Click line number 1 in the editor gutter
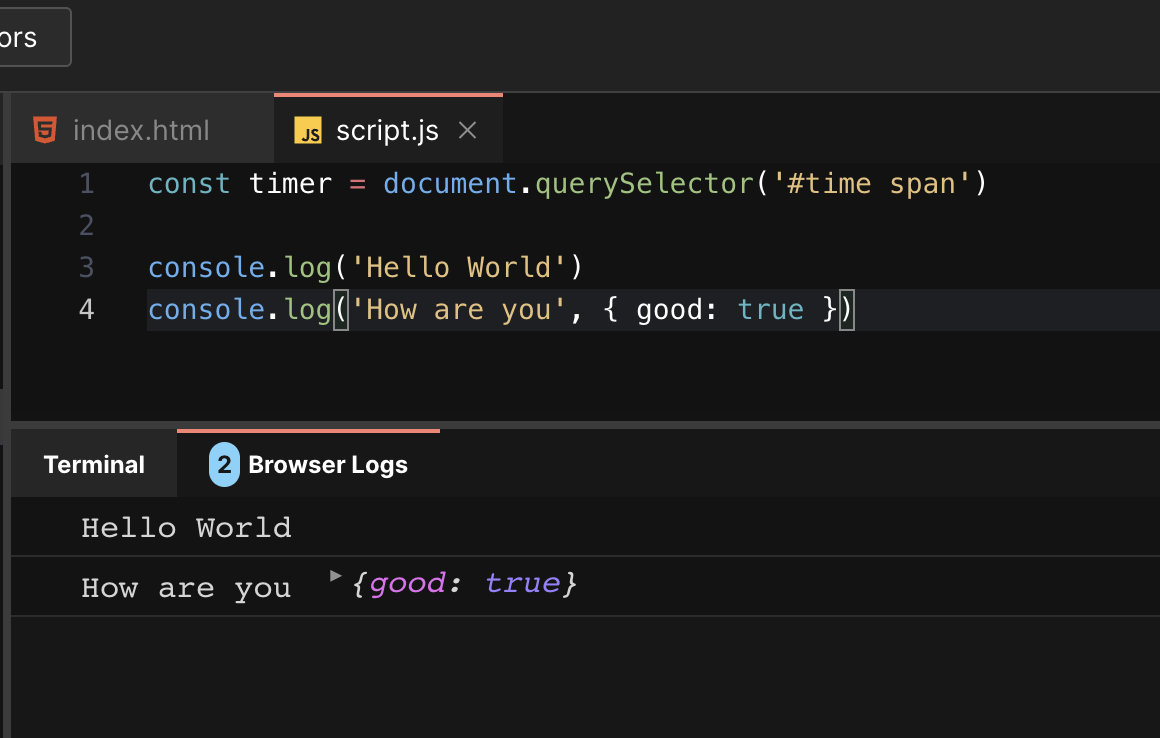1160x738 pixels. tap(86, 183)
